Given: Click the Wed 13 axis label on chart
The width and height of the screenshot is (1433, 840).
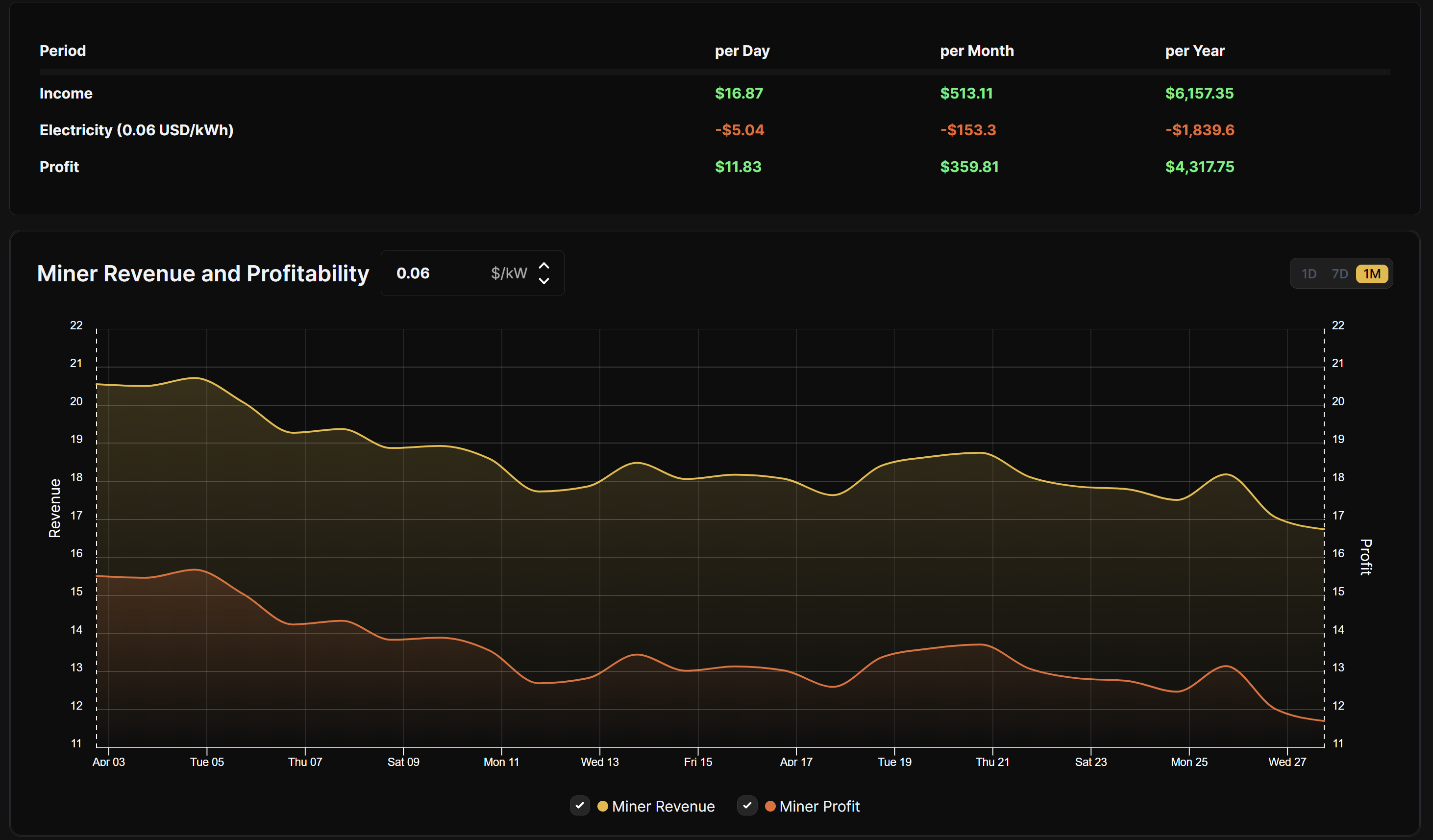Looking at the screenshot, I should (x=600, y=762).
